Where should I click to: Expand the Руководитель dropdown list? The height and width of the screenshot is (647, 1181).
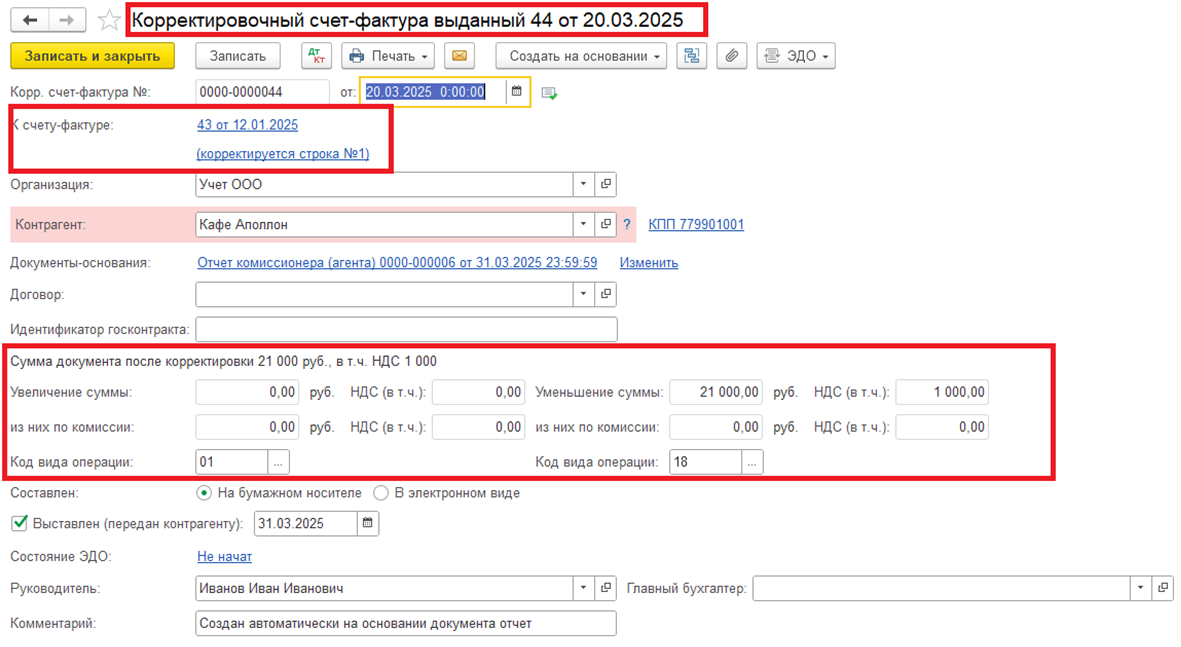[x=584, y=588]
